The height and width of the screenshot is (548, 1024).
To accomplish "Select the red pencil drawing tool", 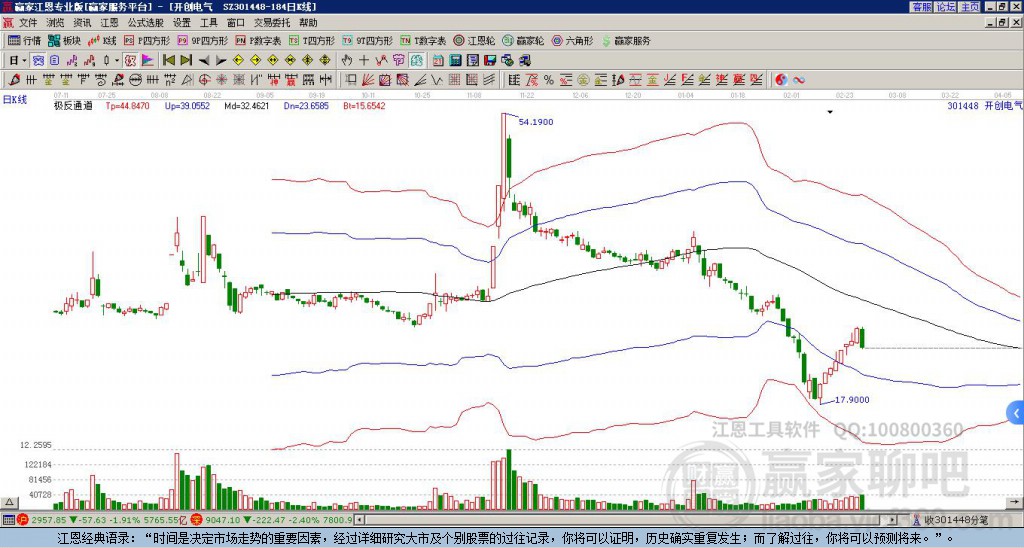I will (14, 80).
